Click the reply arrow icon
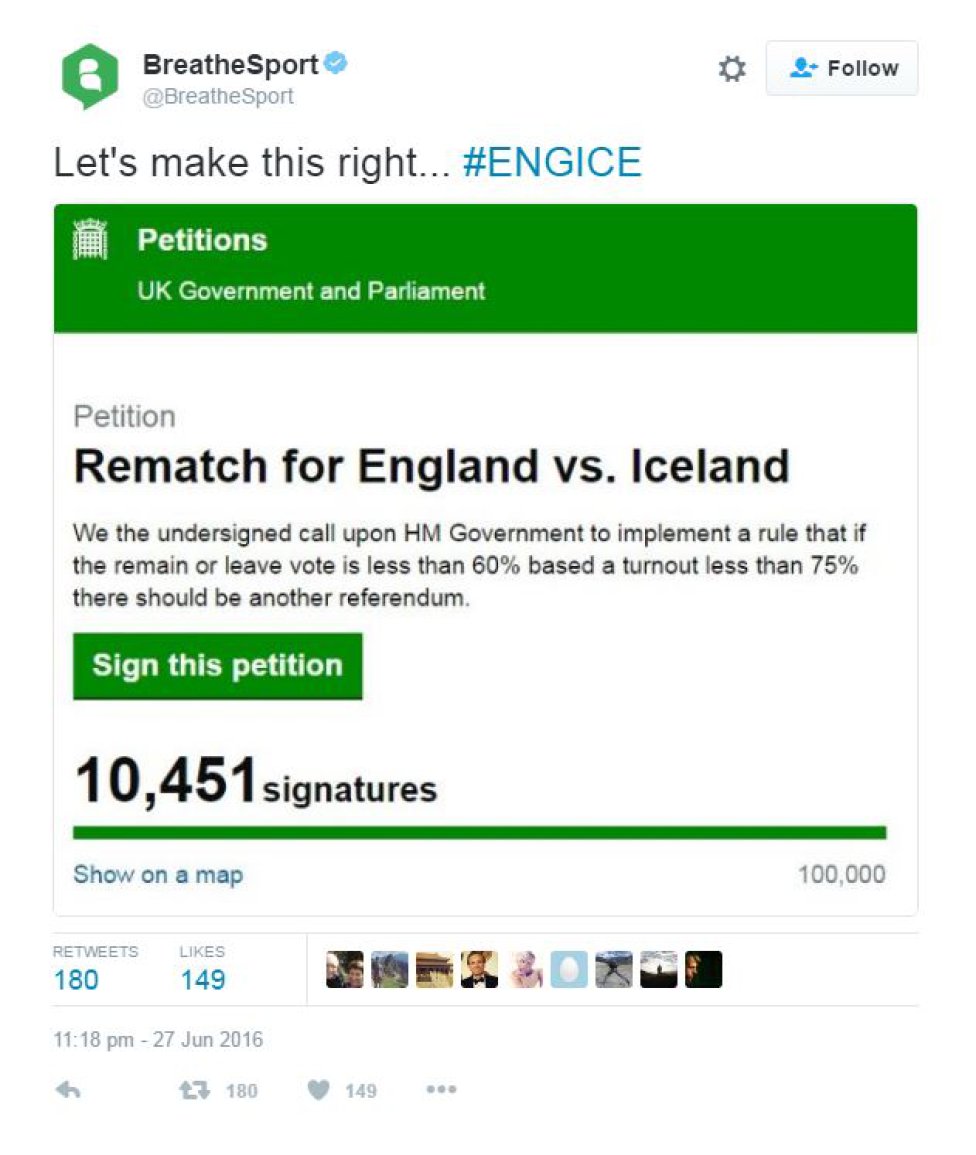Viewport: 976px width, 1155px height. [x=68, y=1089]
